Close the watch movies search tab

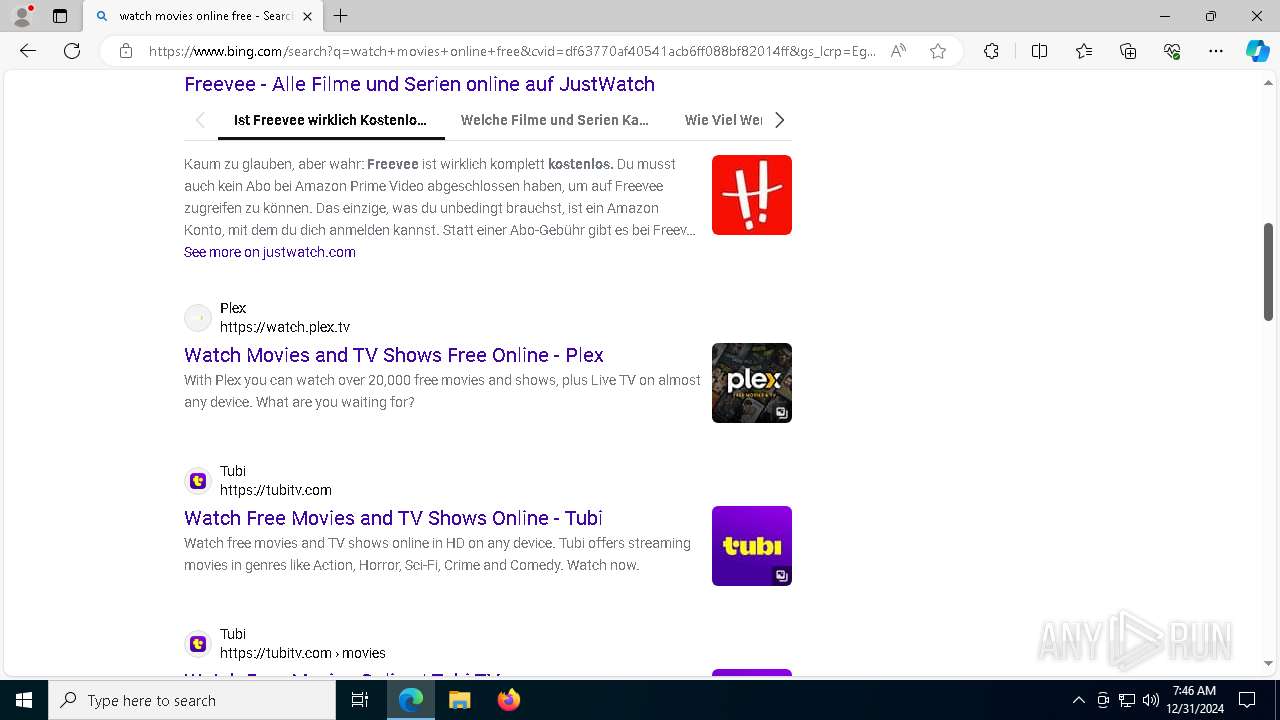click(307, 16)
